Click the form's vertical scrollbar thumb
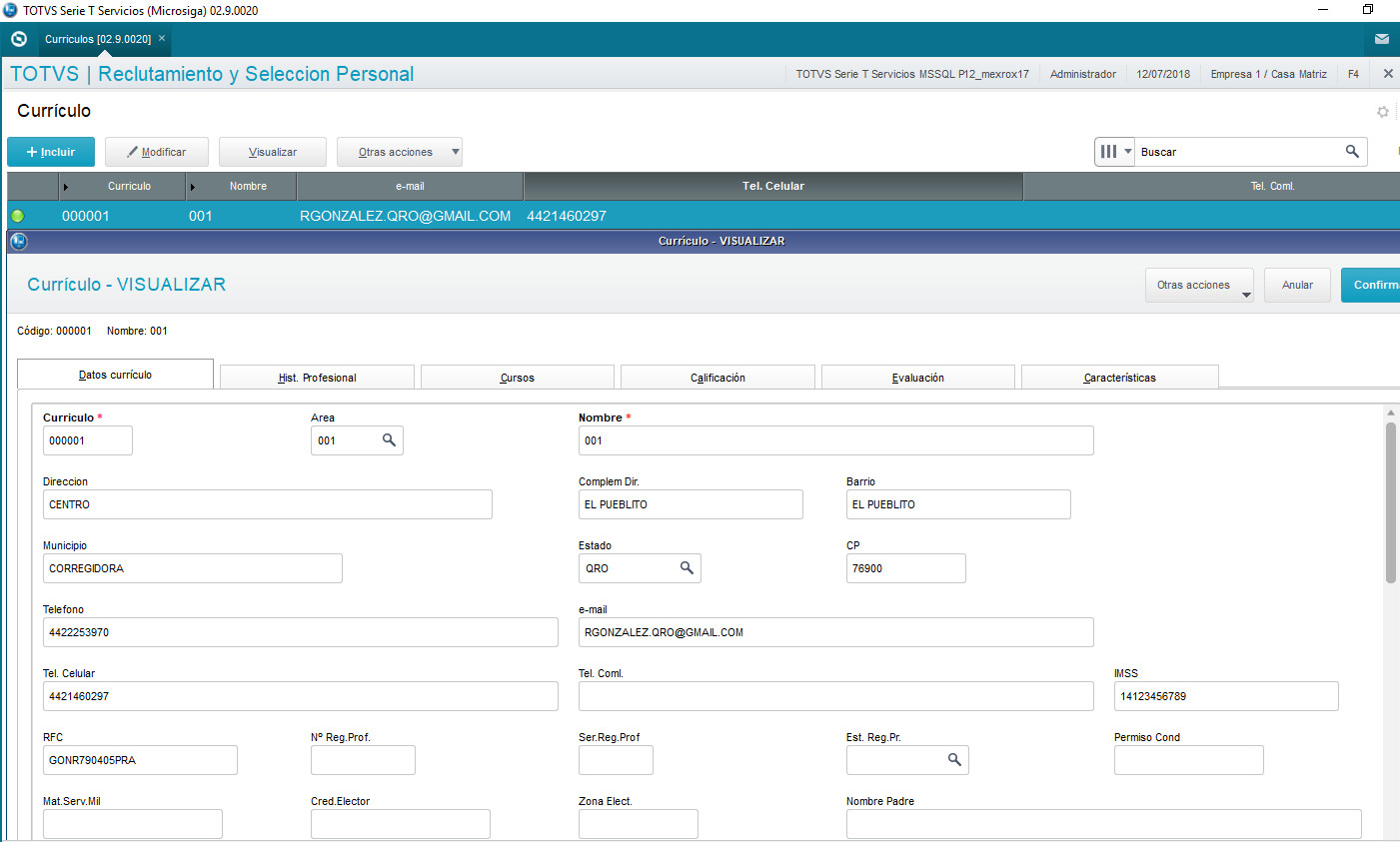This screenshot has width=1400, height=842. 1391,502
